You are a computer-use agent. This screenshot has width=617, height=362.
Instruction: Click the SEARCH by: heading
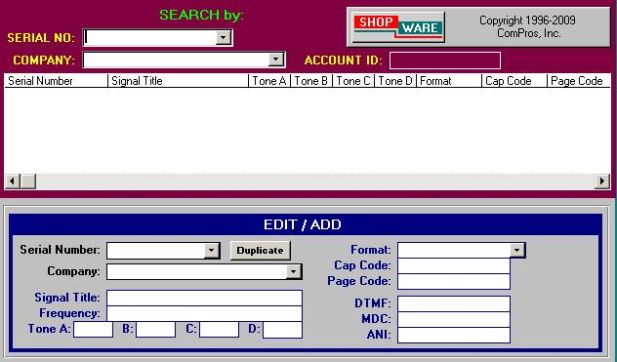click(x=201, y=15)
